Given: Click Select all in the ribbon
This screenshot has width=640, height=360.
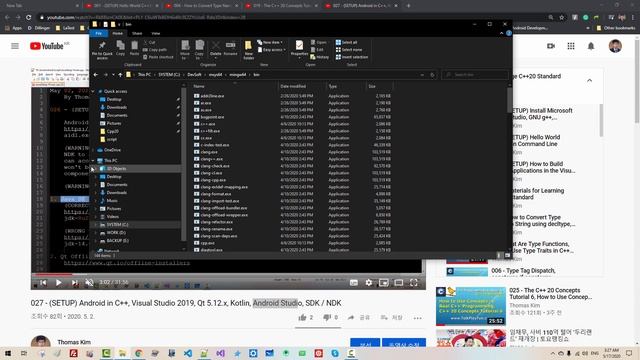Looking at the screenshot, I should point(346,42).
